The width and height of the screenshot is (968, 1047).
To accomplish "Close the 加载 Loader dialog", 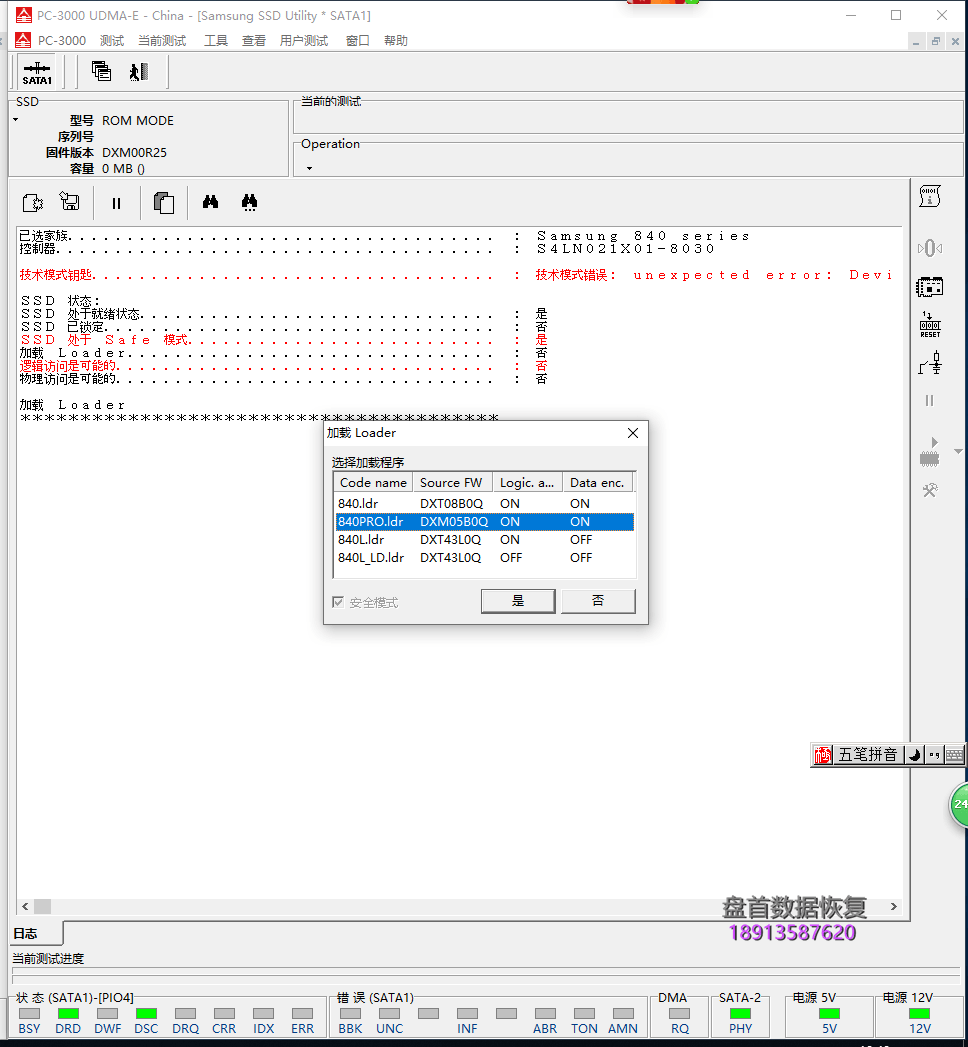I will pos(633,433).
